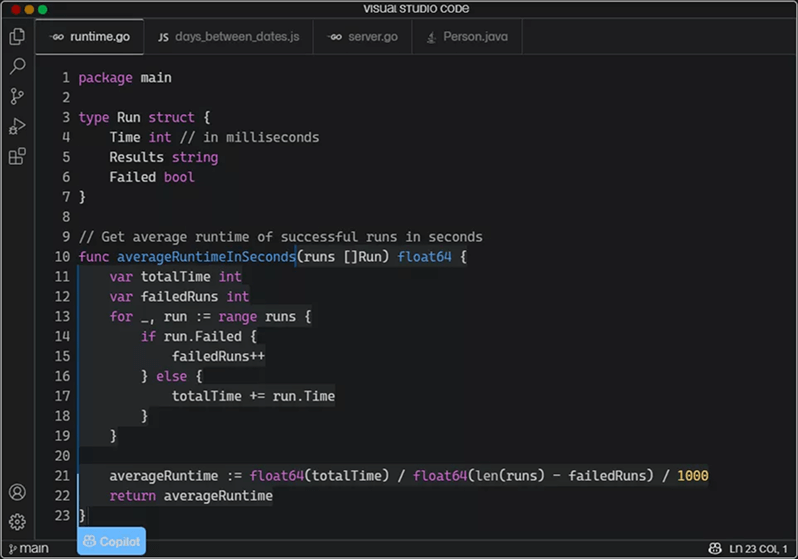The height and width of the screenshot is (560, 798).
Task: Click the Copilot status icon near Ln 23
Action: [x=715, y=548]
